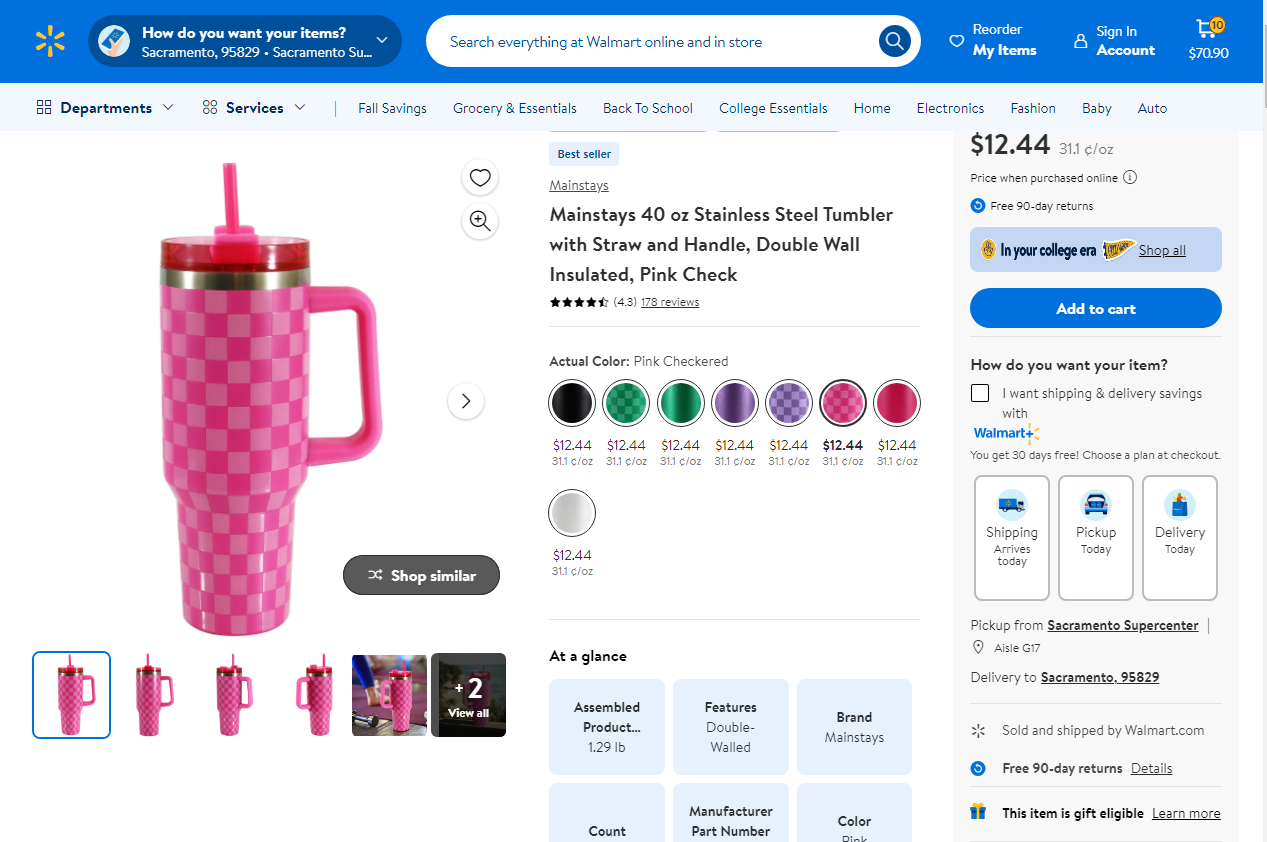
Task: Select the Pickup Today tile
Action: click(x=1095, y=537)
